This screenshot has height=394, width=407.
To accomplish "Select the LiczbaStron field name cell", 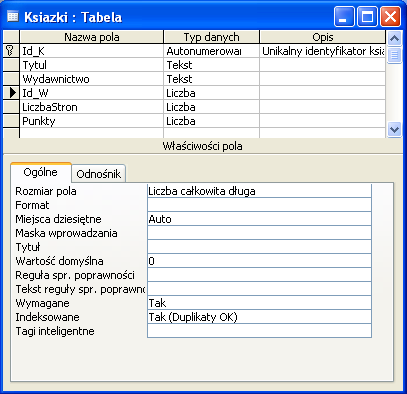I will (92, 107).
